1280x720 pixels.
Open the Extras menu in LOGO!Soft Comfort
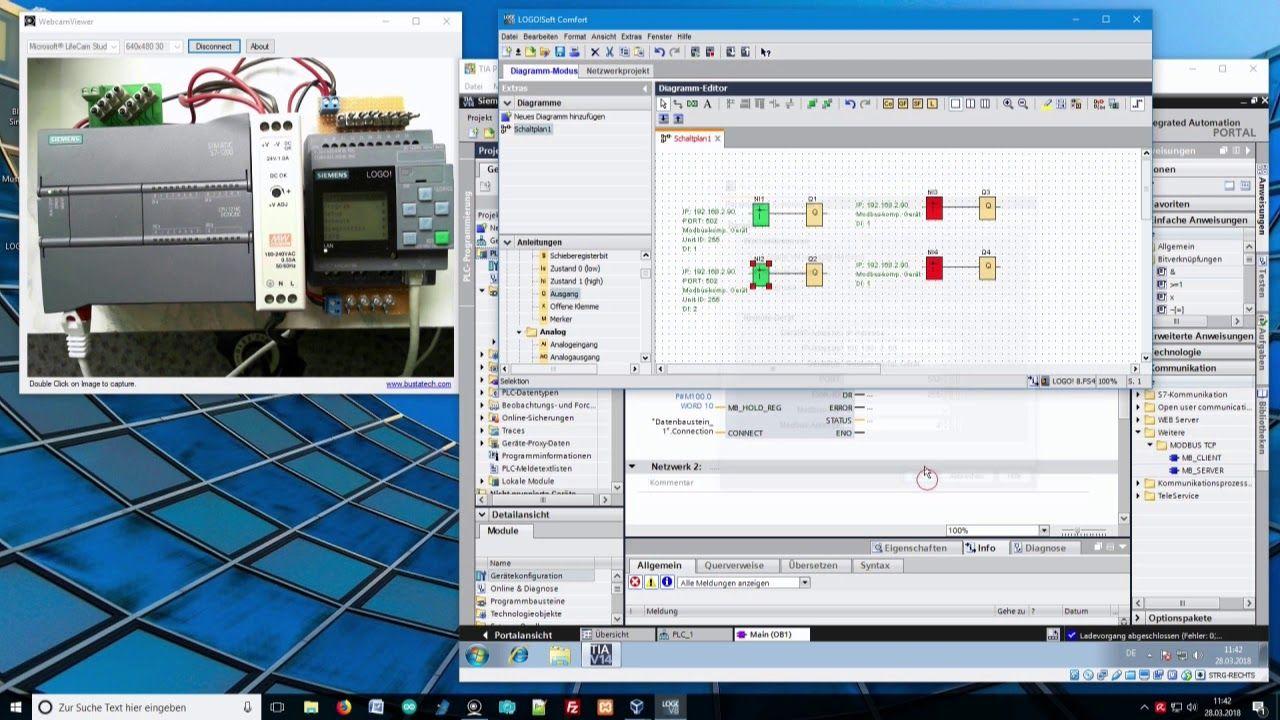click(631, 37)
